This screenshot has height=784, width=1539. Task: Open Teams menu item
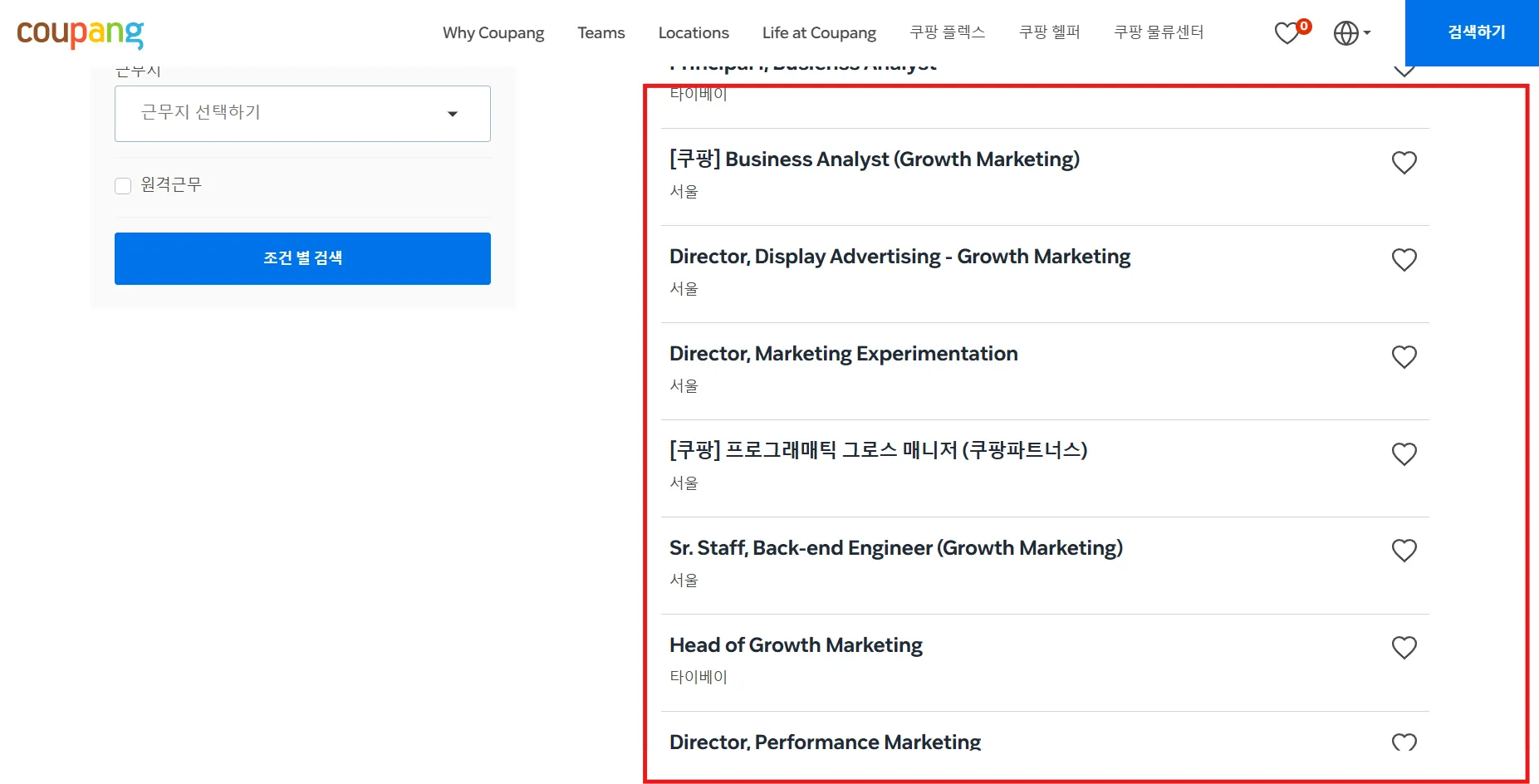point(601,33)
